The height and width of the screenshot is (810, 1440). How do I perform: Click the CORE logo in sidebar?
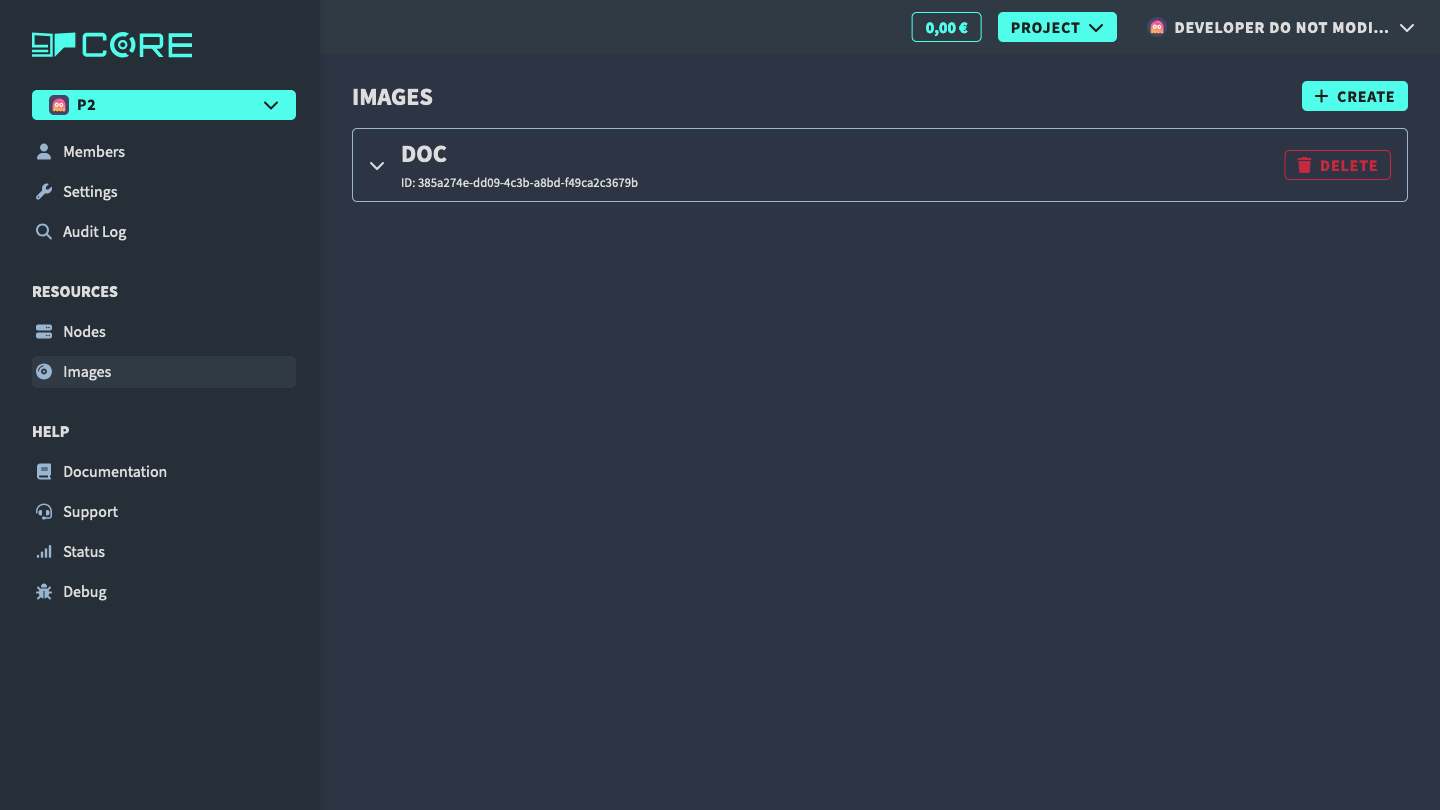tap(112, 45)
